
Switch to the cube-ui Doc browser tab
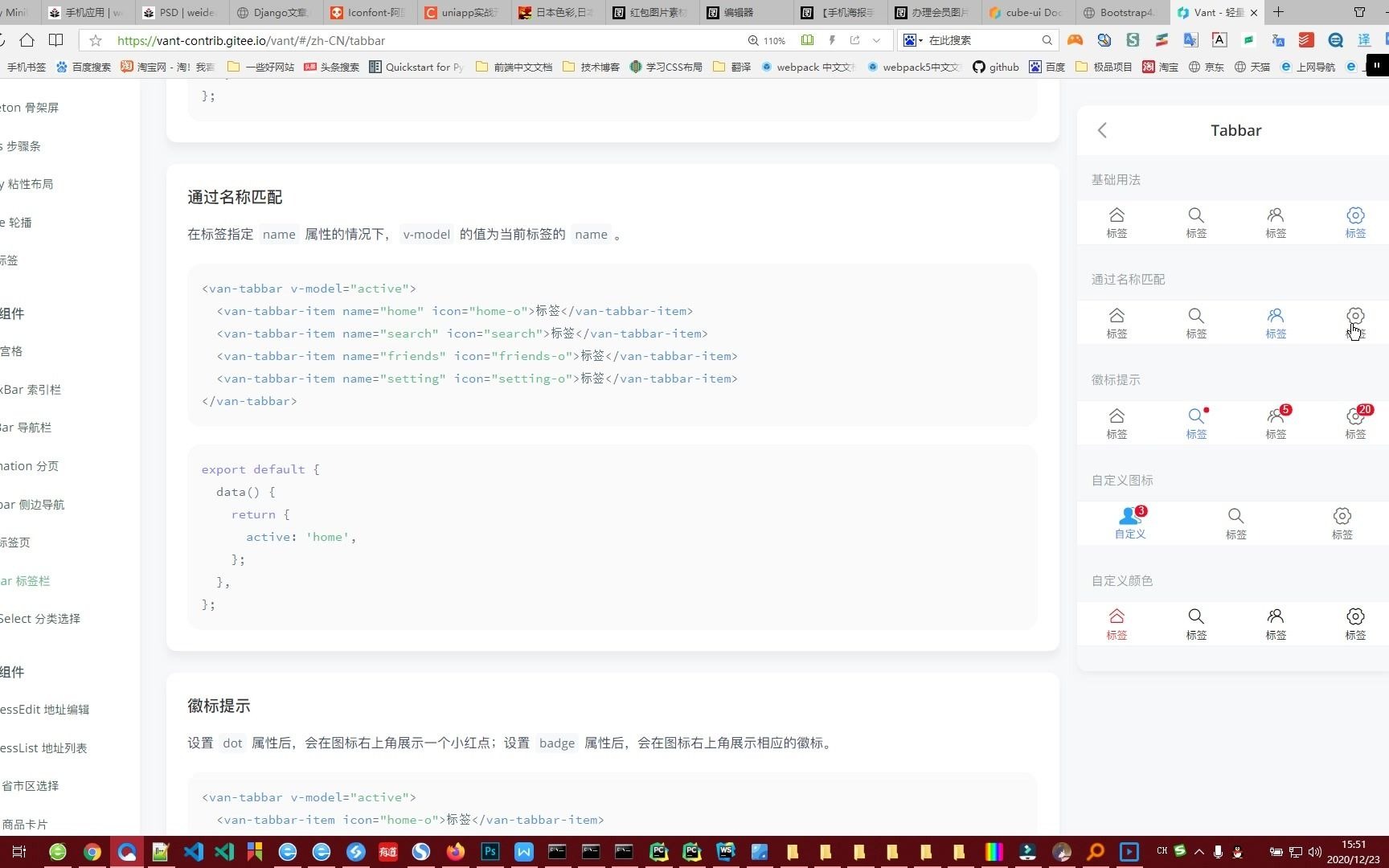[1027, 12]
